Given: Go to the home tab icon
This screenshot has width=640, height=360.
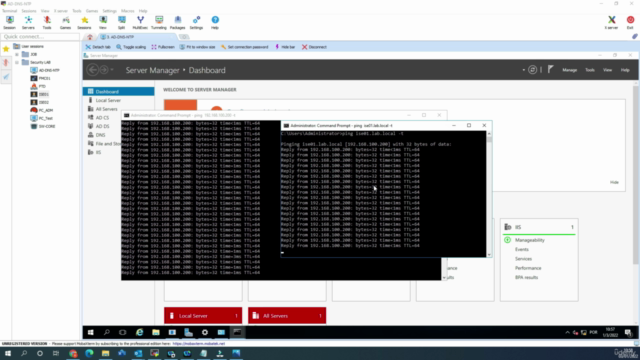Looking at the screenshot, I should click(x=90, y=37).
